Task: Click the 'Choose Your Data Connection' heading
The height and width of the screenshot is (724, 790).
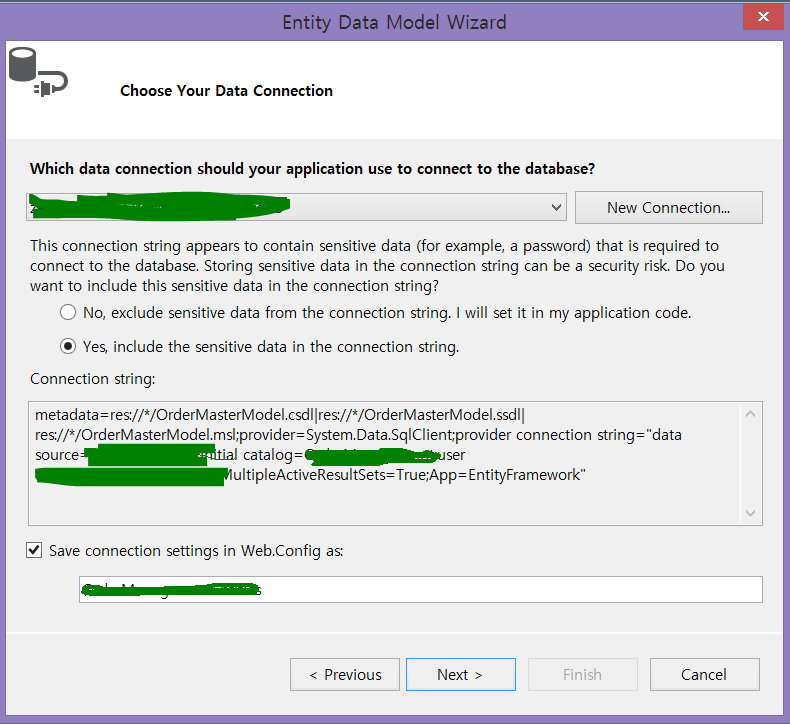Action: click(226, 91)
